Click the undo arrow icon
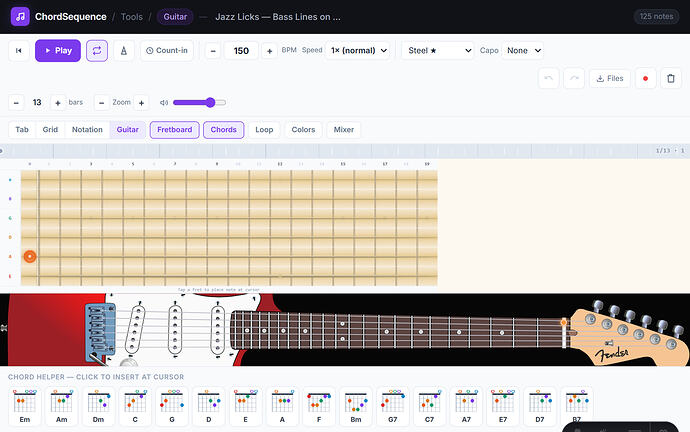Image resolution: width=690 pixels, height=432 pixels. tap(548, 78)
